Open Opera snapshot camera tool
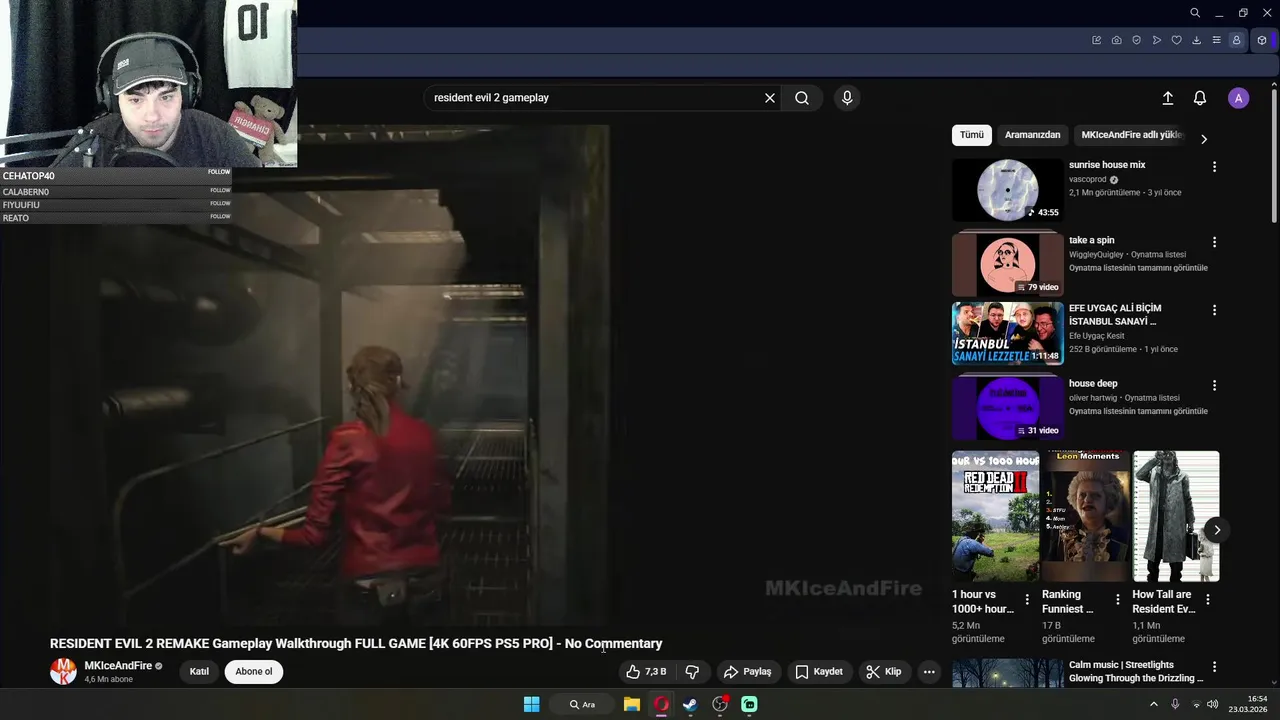Screen dimensions: 1280x720 pyautogui.click(x=1116, y=40)
